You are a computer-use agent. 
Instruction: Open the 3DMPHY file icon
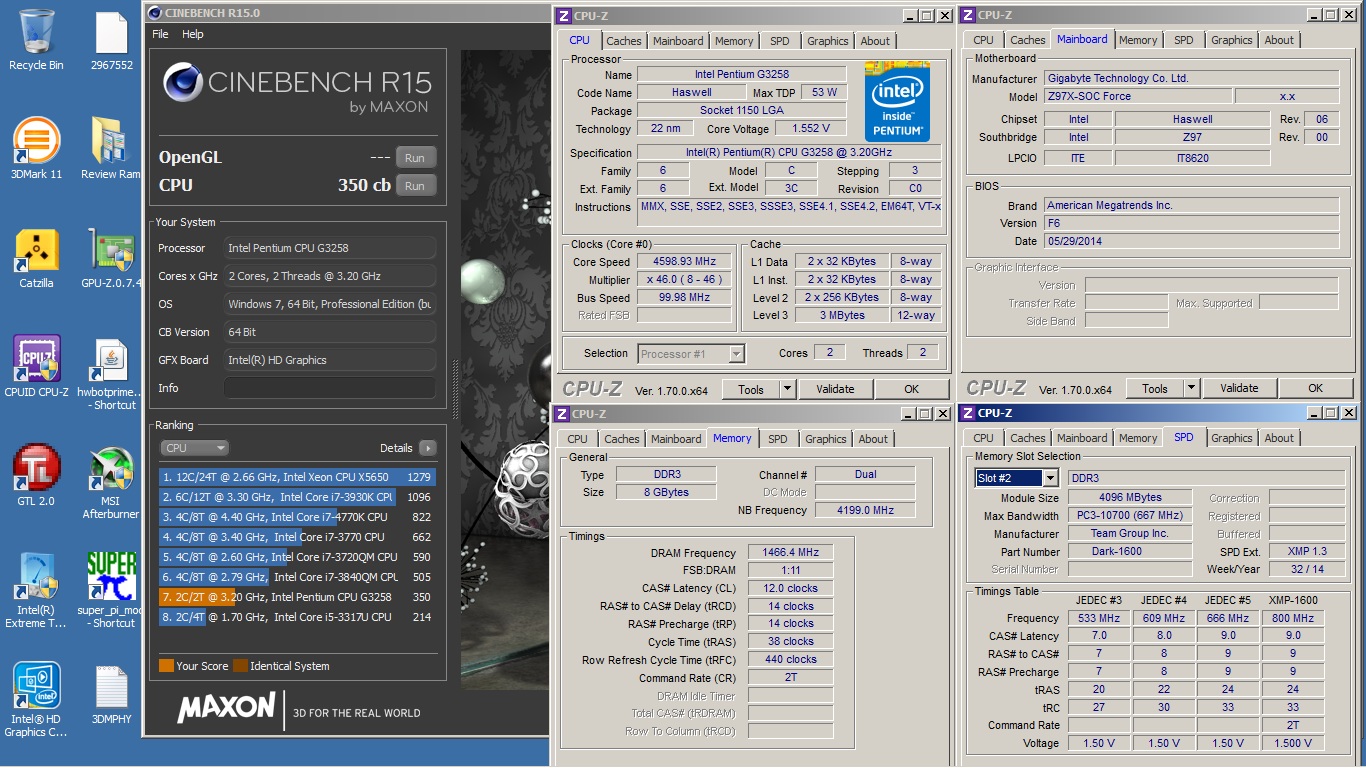click(x=111, y=692)
